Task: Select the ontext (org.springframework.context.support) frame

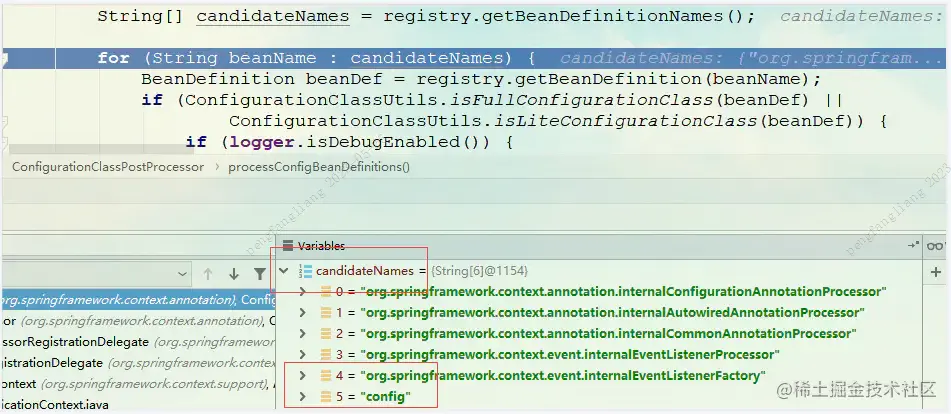Action: tap(138, 384)
